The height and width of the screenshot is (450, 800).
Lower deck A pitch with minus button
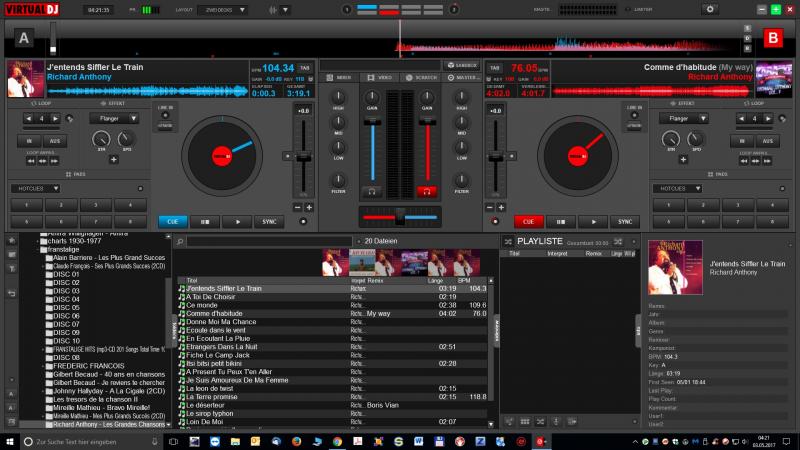click(297, 208)
